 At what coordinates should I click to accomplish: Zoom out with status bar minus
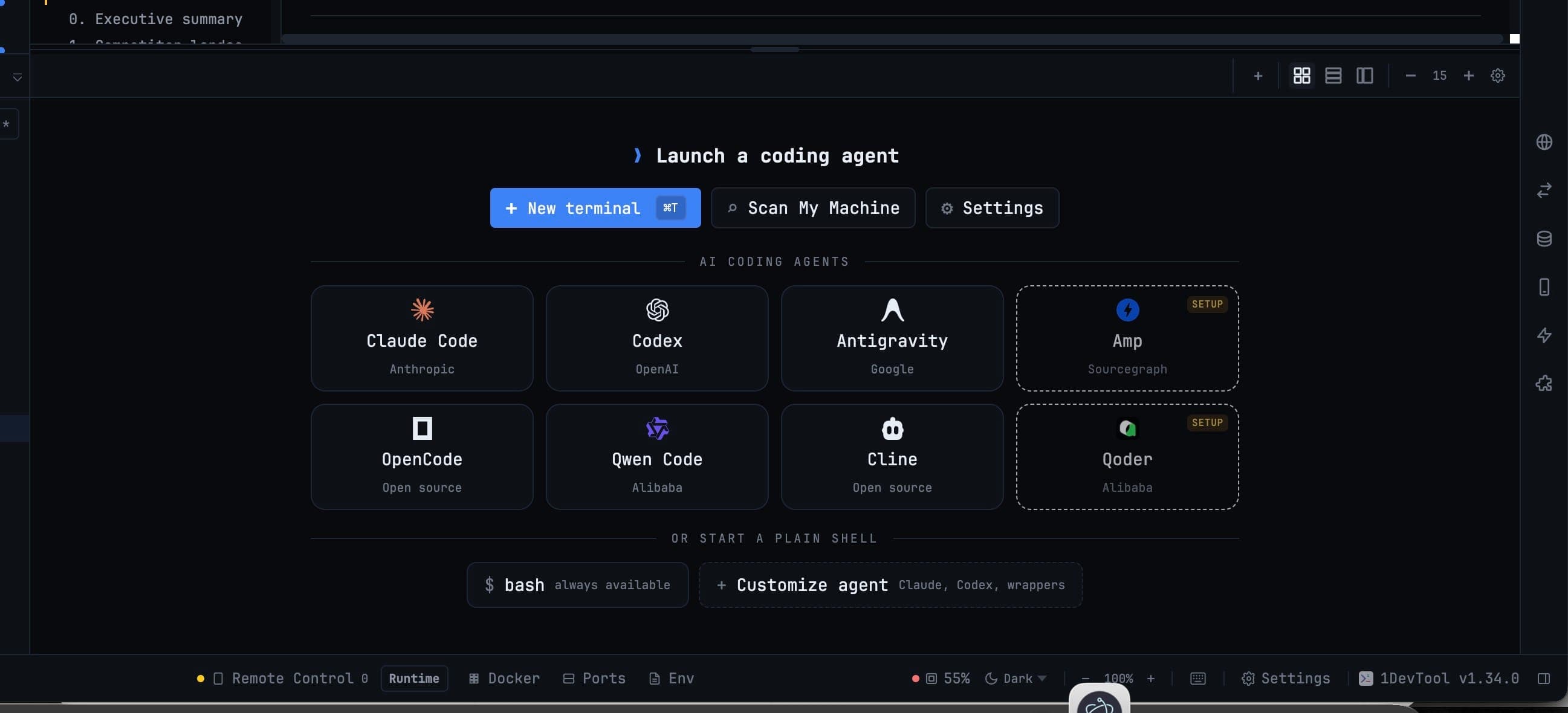(1084, 679)
